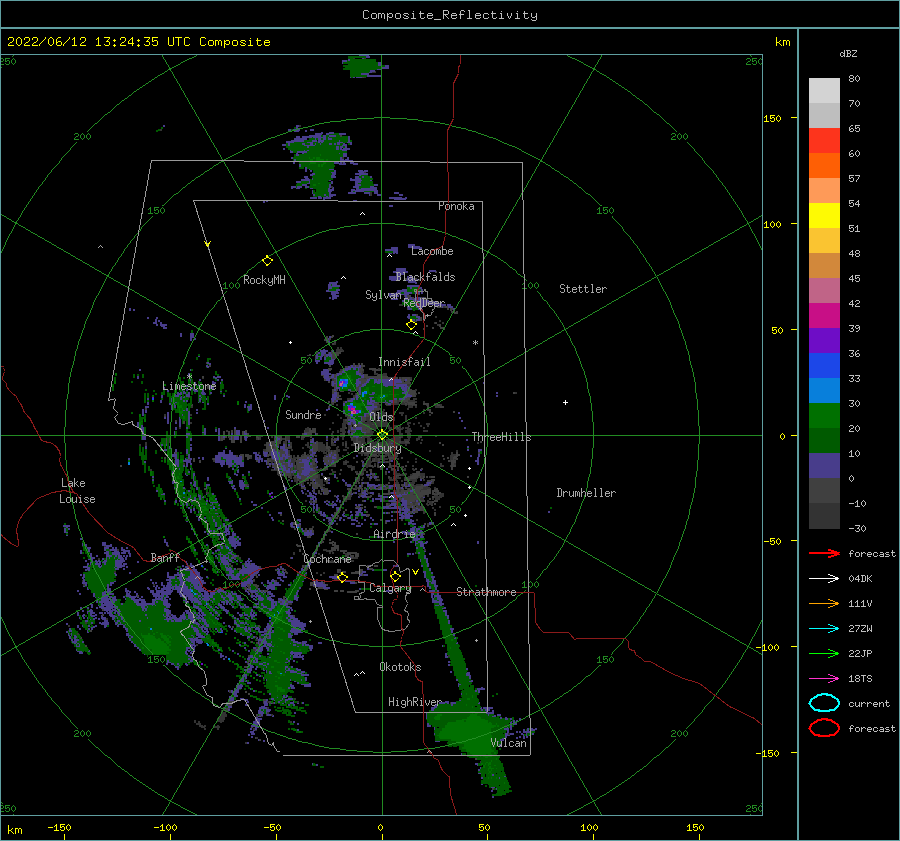Click the Limestone label
900x841 pixels.
point(189,386)
